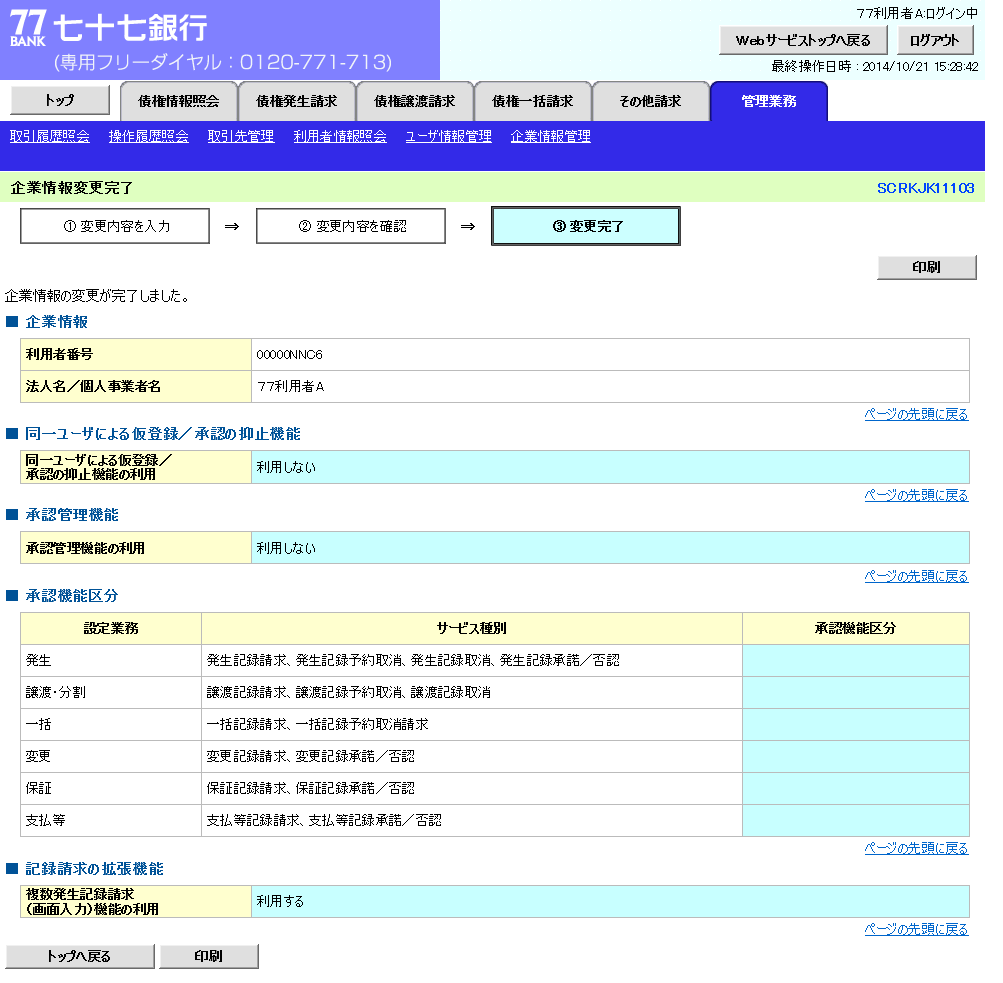The height and width of the screenshot is (983, 1003).
Task: Click the 記録請求の拡張機能 section heading
Action: (x=94, y=869)
